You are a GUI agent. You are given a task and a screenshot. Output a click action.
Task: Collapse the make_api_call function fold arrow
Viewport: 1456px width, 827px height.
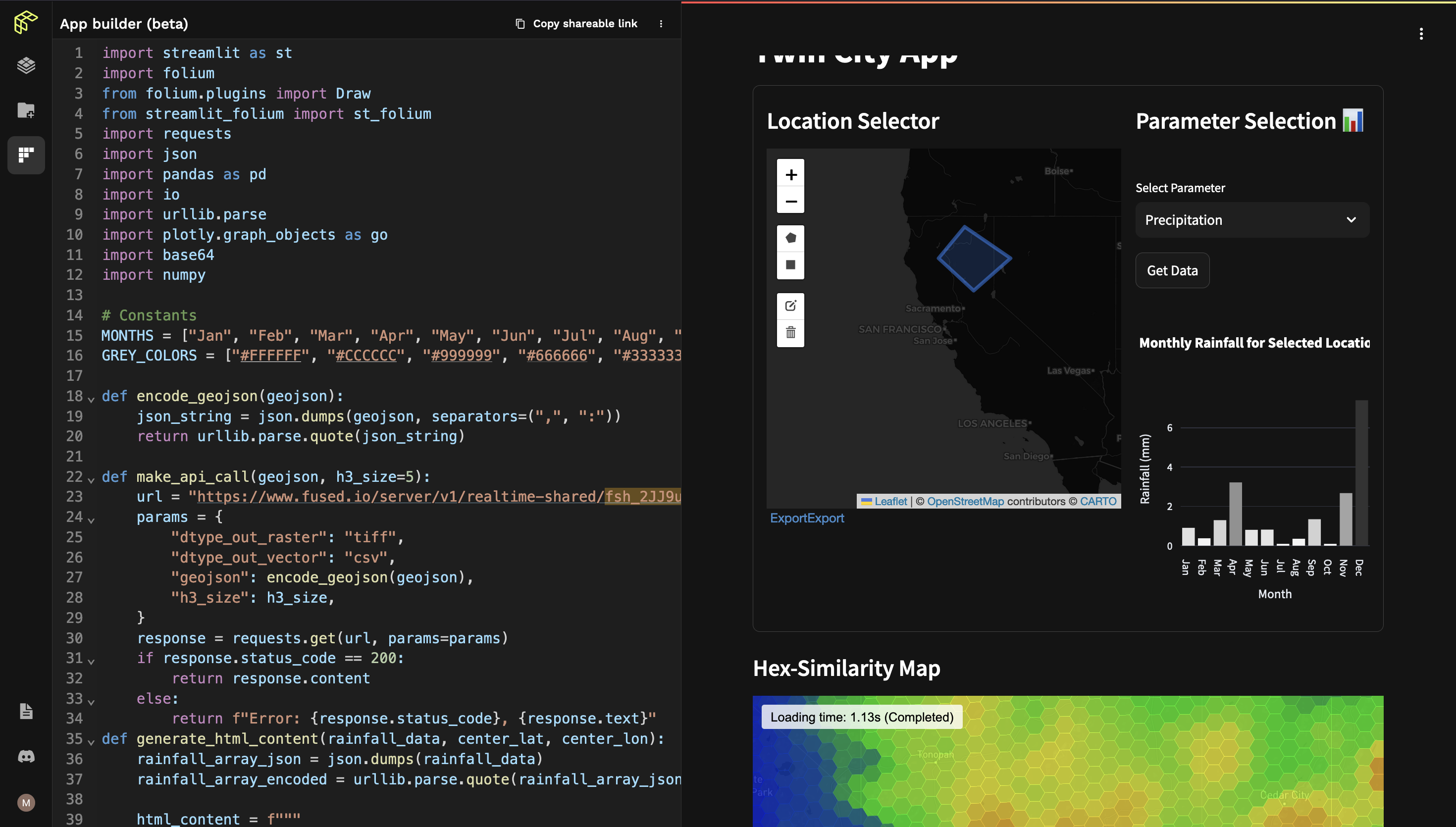(x=91, y=480)
